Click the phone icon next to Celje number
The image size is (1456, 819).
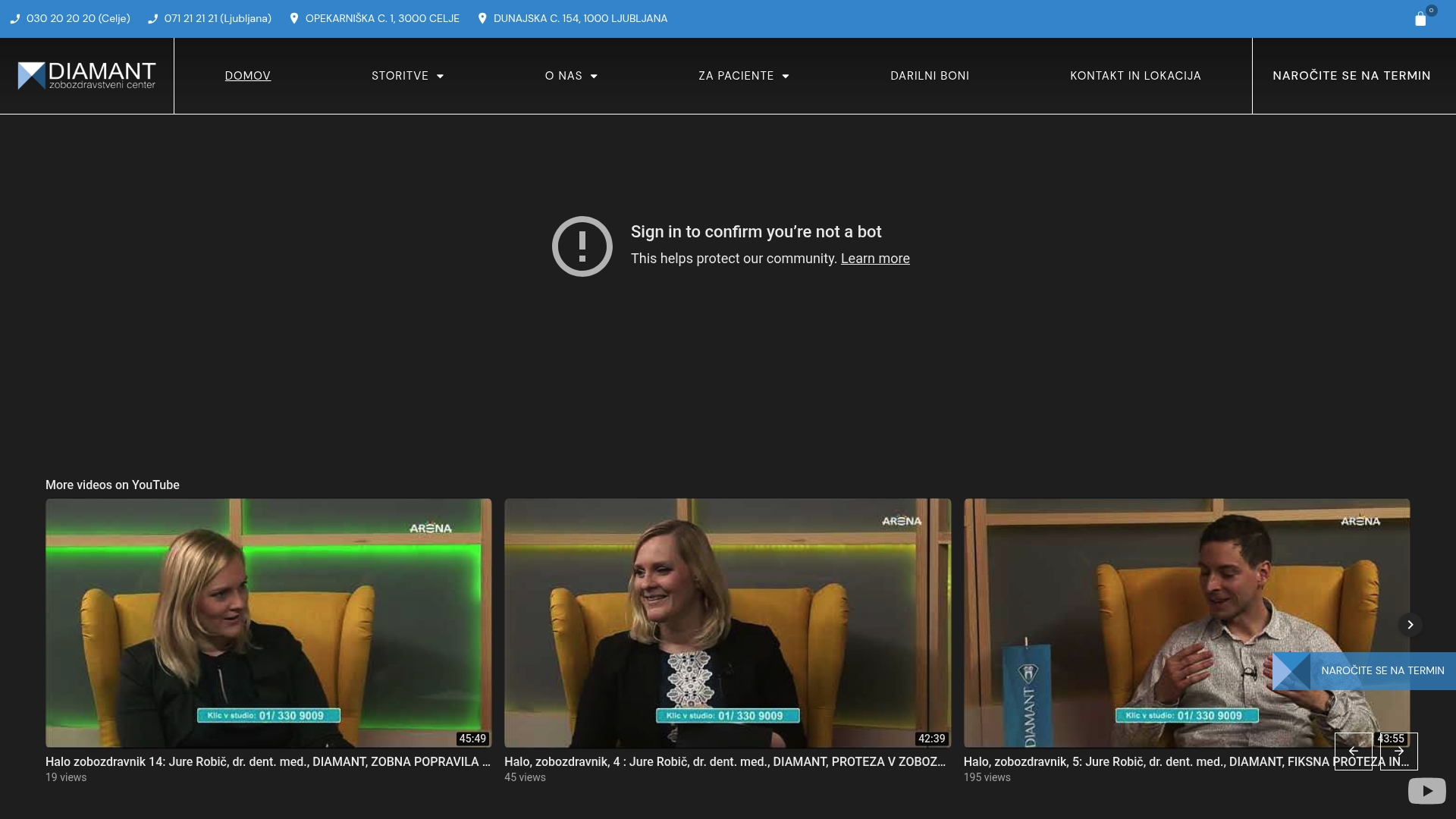click(x=15, y=19)
